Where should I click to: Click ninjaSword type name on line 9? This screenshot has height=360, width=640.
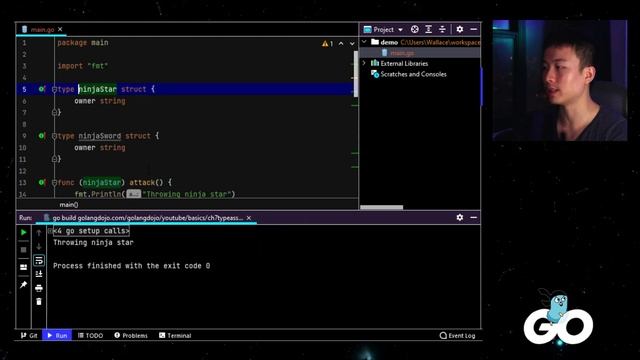click(x=100, y=136)
